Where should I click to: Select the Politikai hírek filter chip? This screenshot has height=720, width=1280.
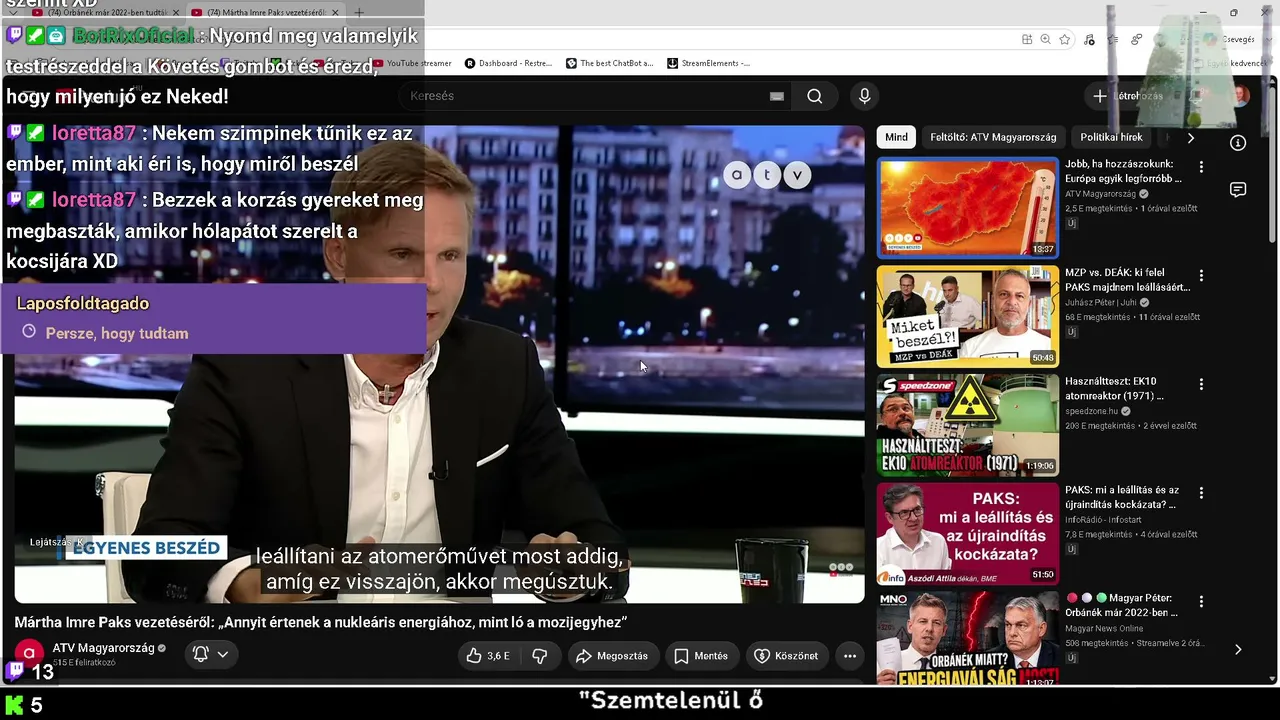click(1111, 137)
